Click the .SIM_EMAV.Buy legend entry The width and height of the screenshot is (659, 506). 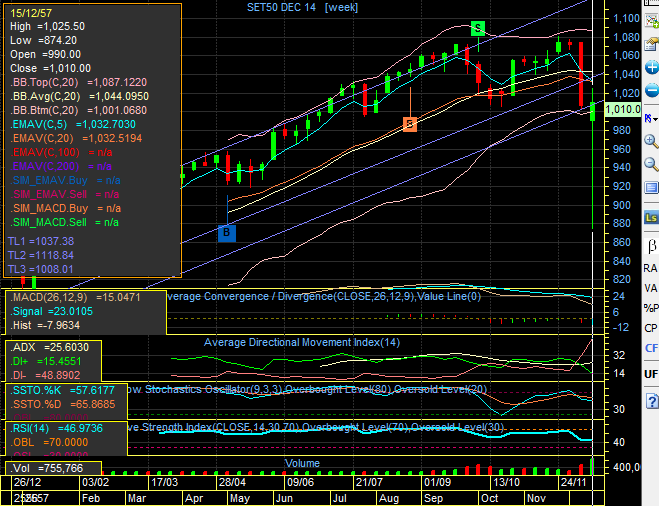[x=65, y=180]
